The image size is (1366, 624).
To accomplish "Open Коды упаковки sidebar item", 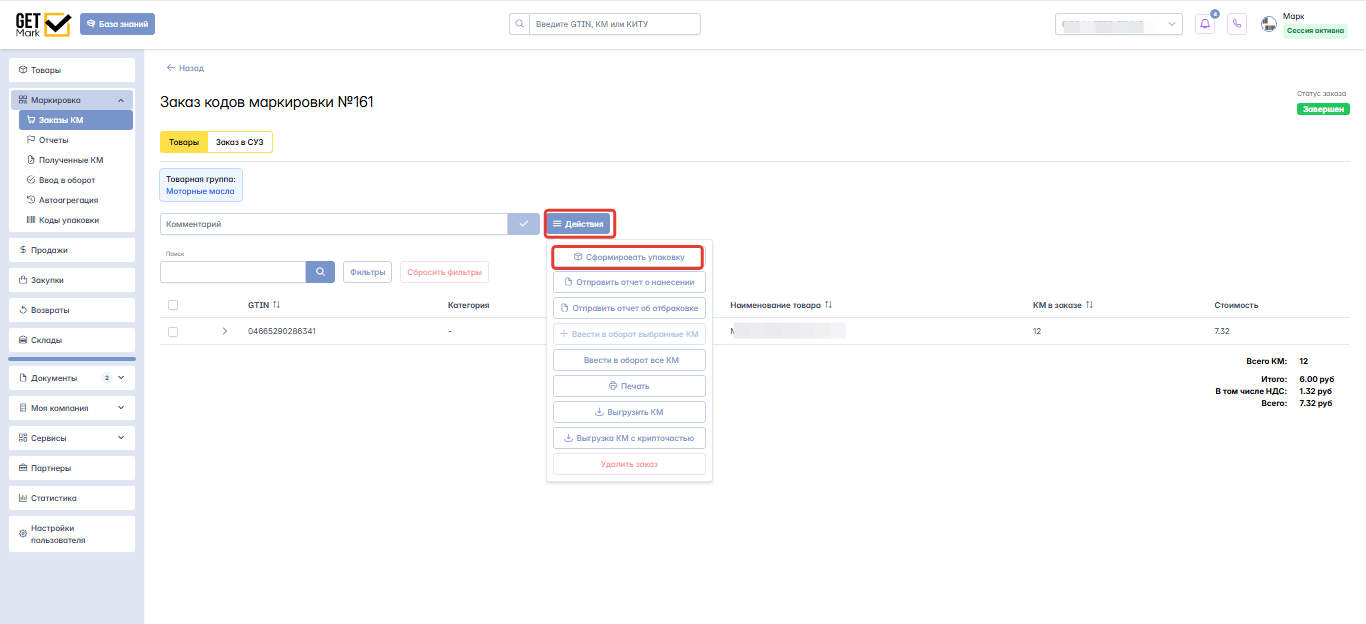I will pyautogui.click(x=76, y=220).
